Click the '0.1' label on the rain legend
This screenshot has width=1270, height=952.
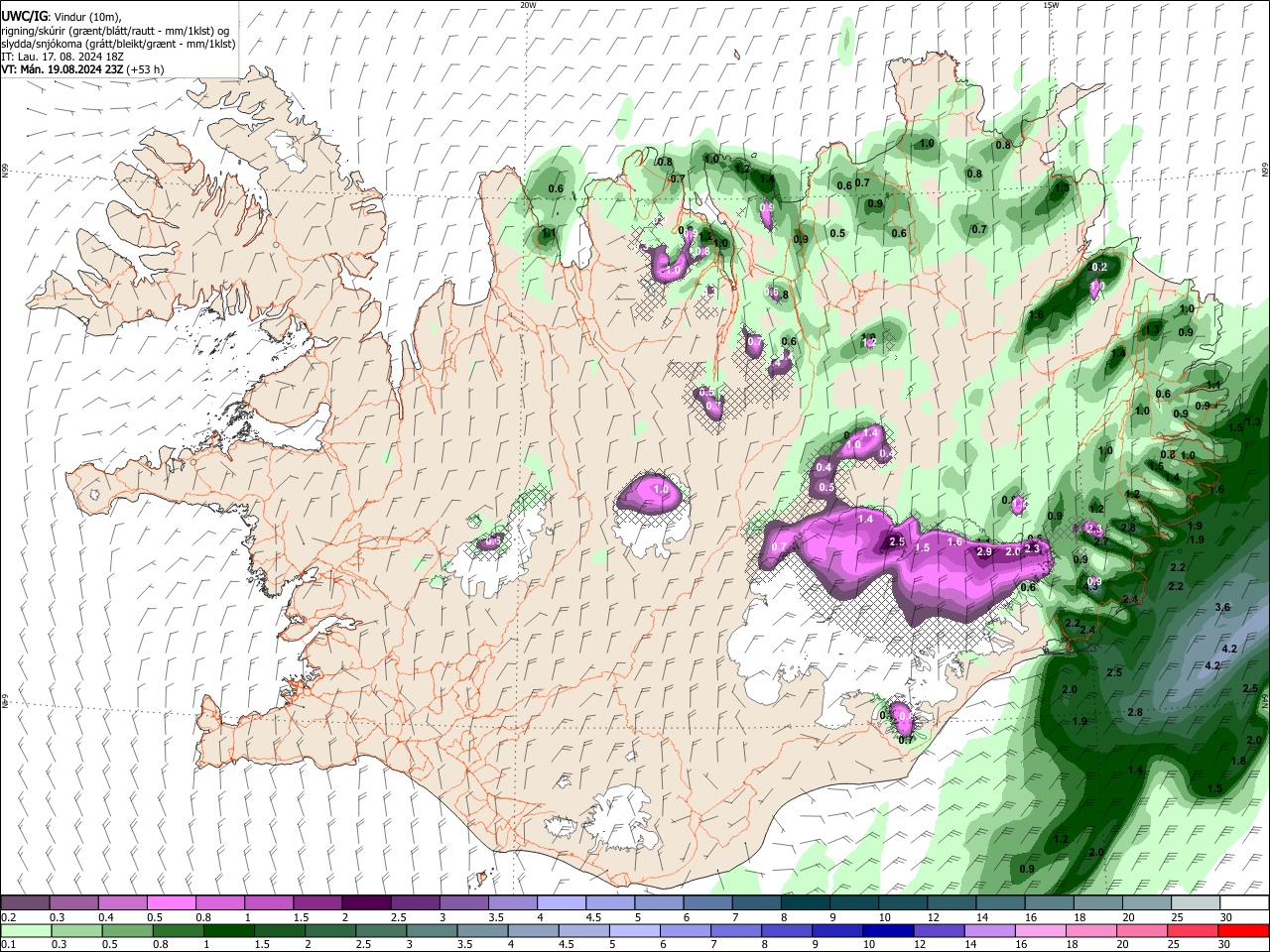pyautogui.click(x=8, y=944)
